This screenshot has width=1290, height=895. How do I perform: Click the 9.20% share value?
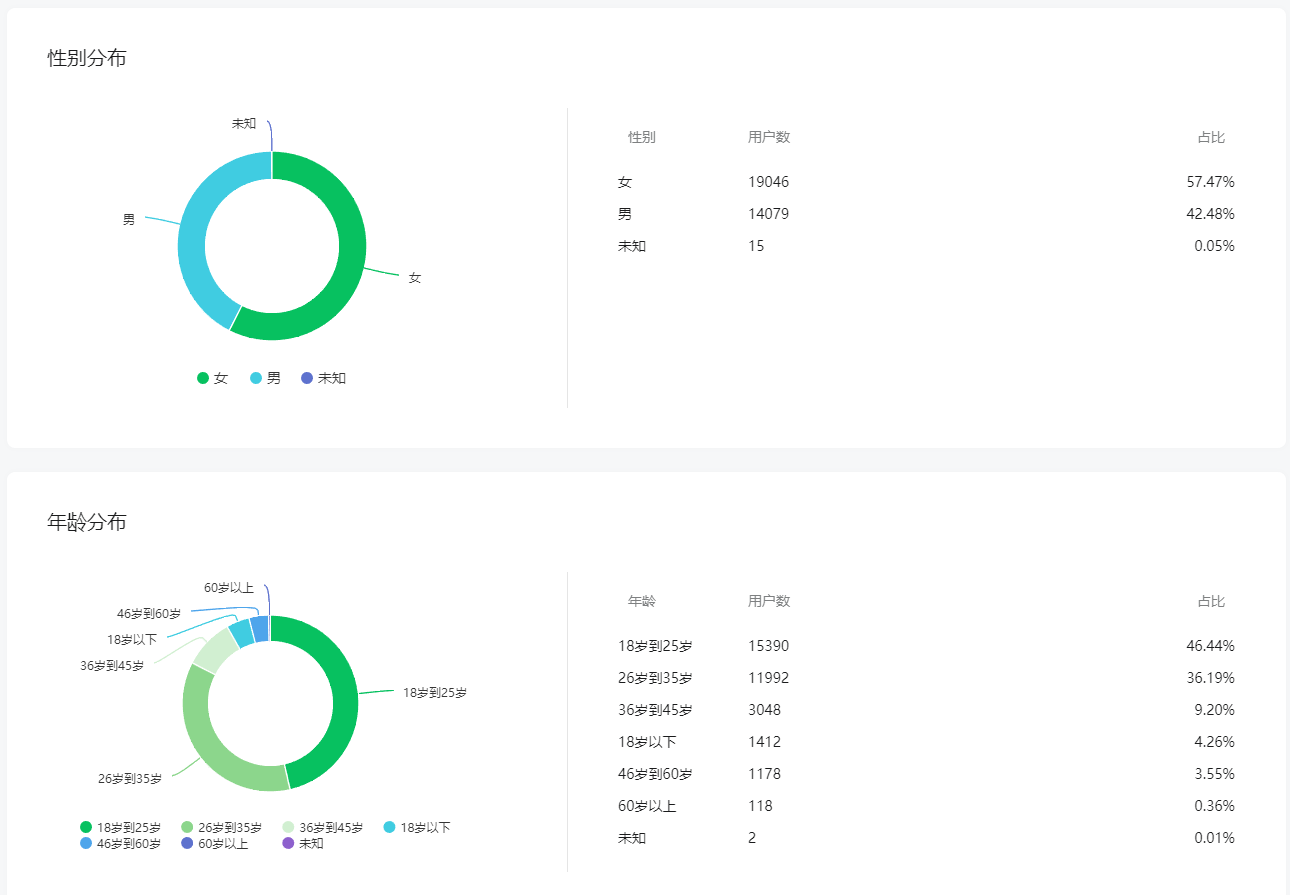tap(1214, 710)
